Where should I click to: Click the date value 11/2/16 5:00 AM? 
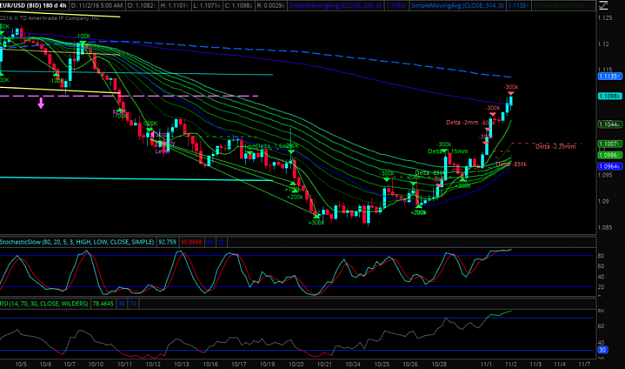point(97,6)
